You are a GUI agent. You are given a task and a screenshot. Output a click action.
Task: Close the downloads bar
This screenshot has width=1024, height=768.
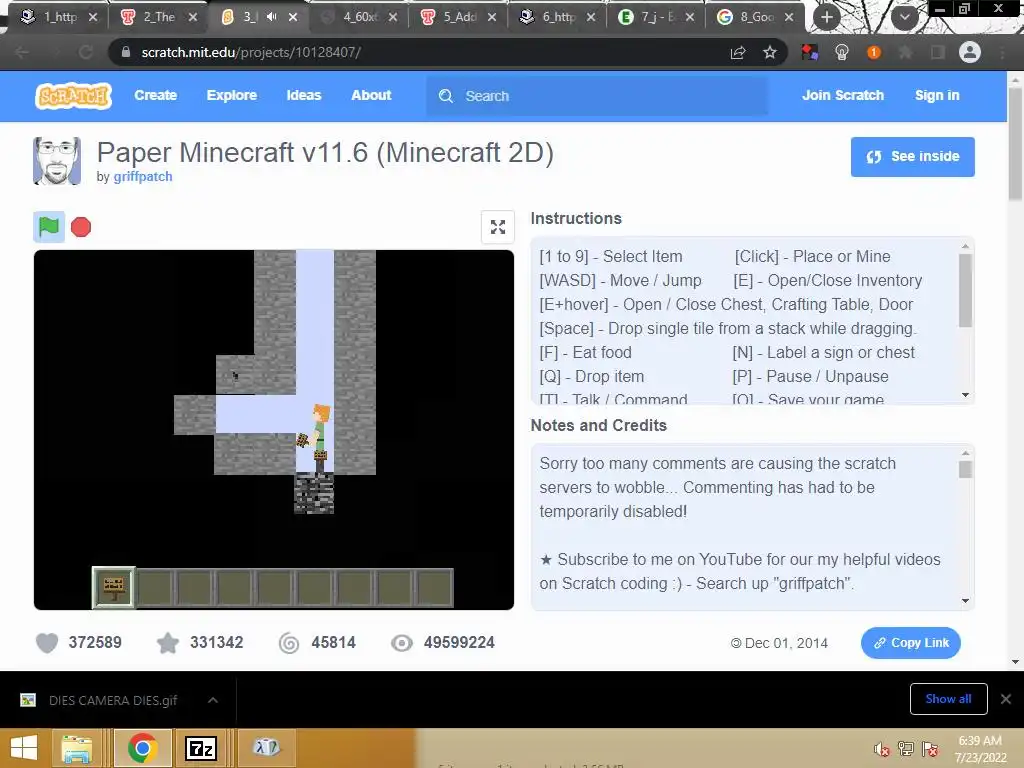pos(1006,699)
